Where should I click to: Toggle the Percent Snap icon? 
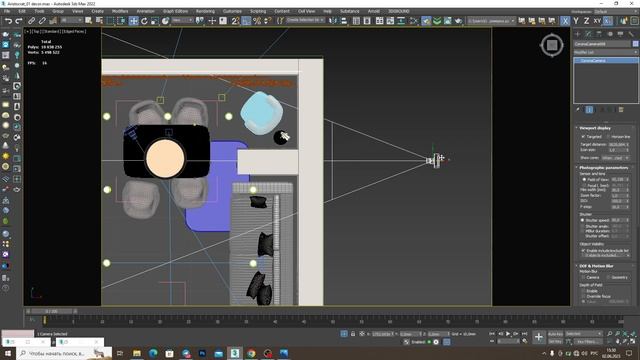257,21
